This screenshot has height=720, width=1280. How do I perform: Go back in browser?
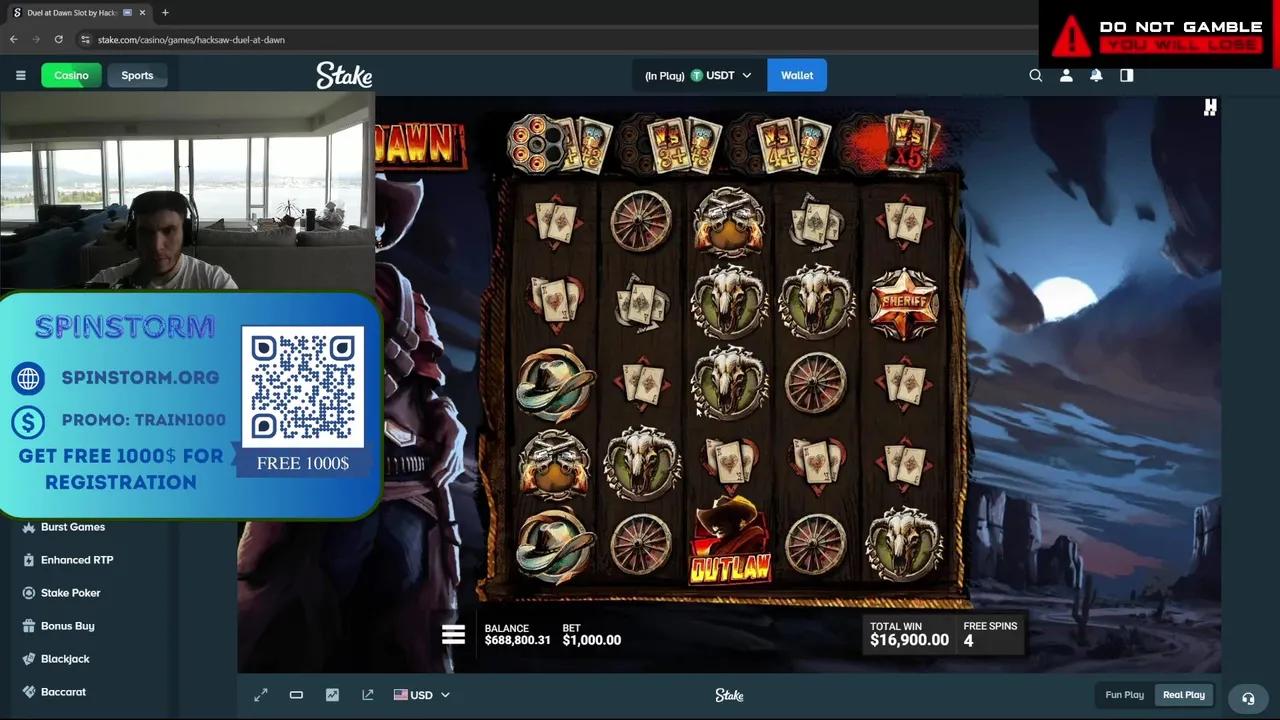point(13,39)
